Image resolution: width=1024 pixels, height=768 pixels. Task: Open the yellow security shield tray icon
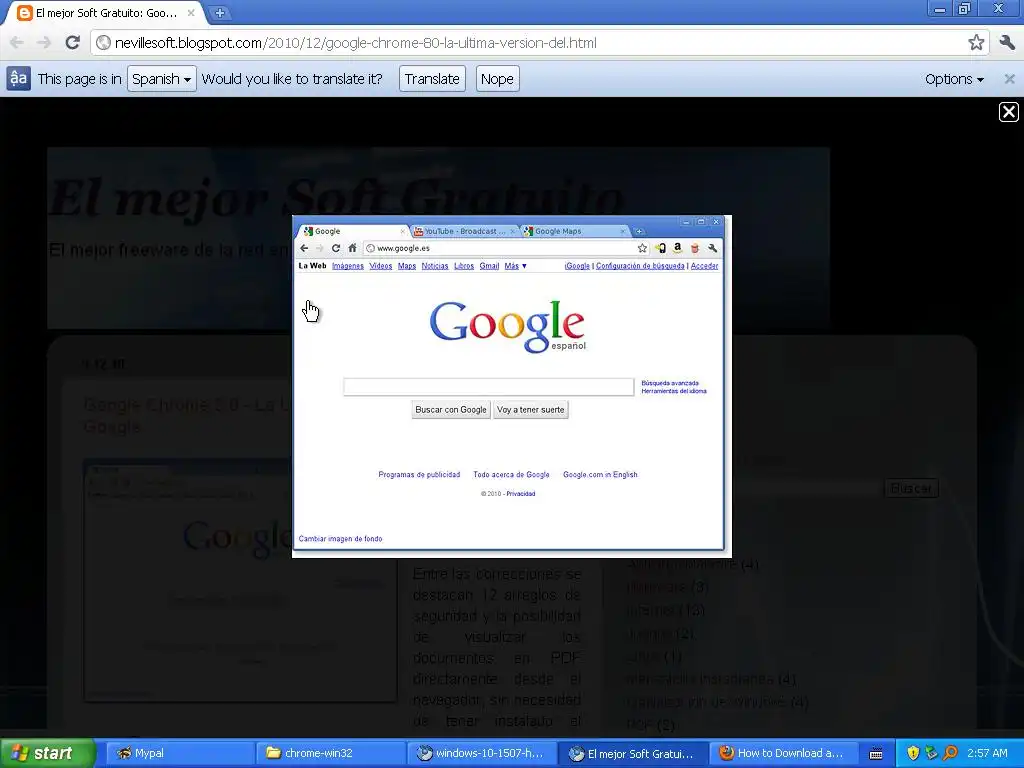tap(913, 753)
